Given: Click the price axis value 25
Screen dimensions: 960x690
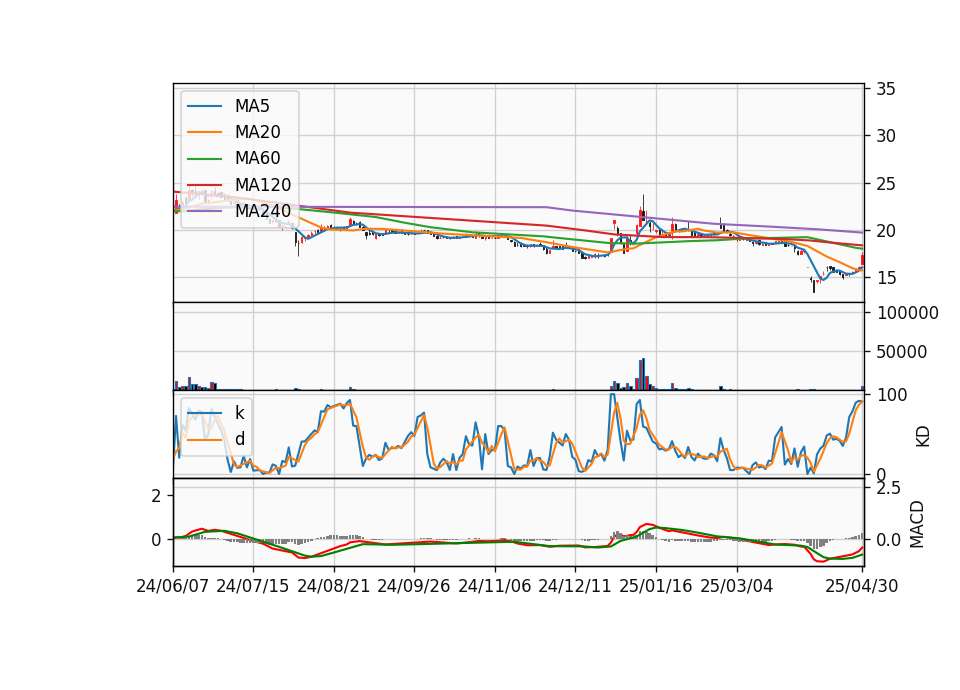Looking at the screenshot, I should (x=886, y=184).
